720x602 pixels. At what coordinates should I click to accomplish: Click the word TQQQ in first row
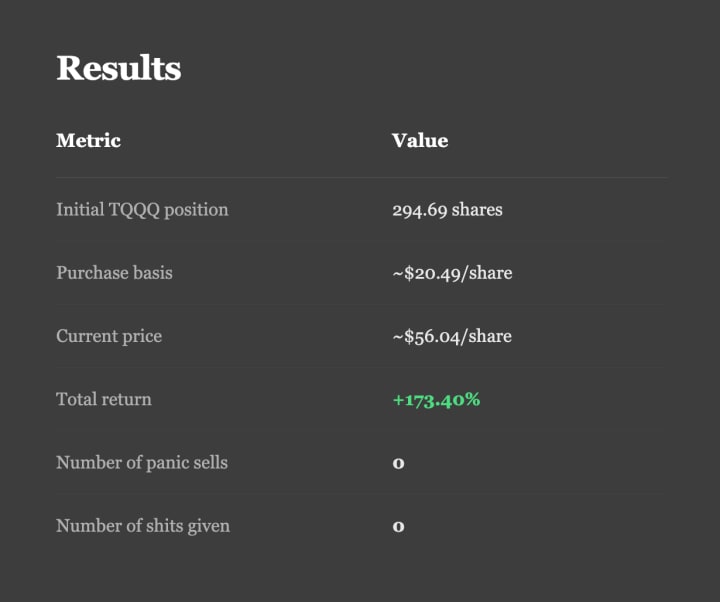134,210
